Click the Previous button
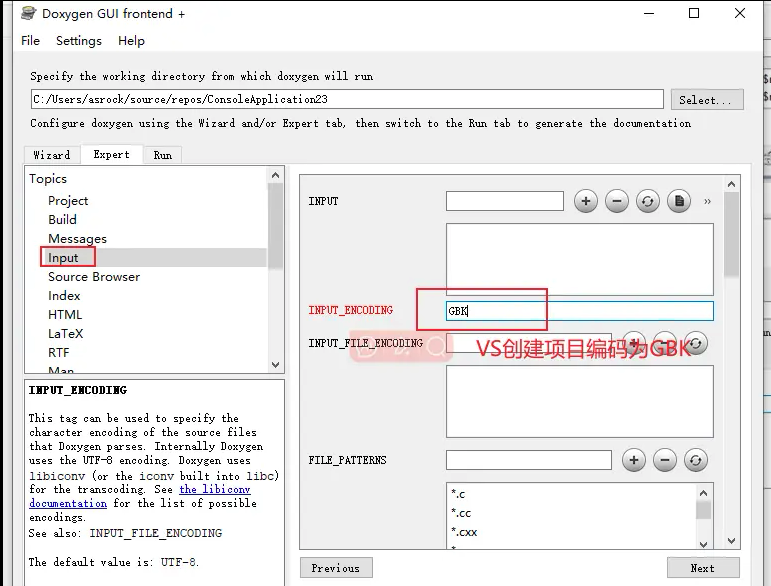The height and width of the screenshot is (586, 771). point(336,568)
